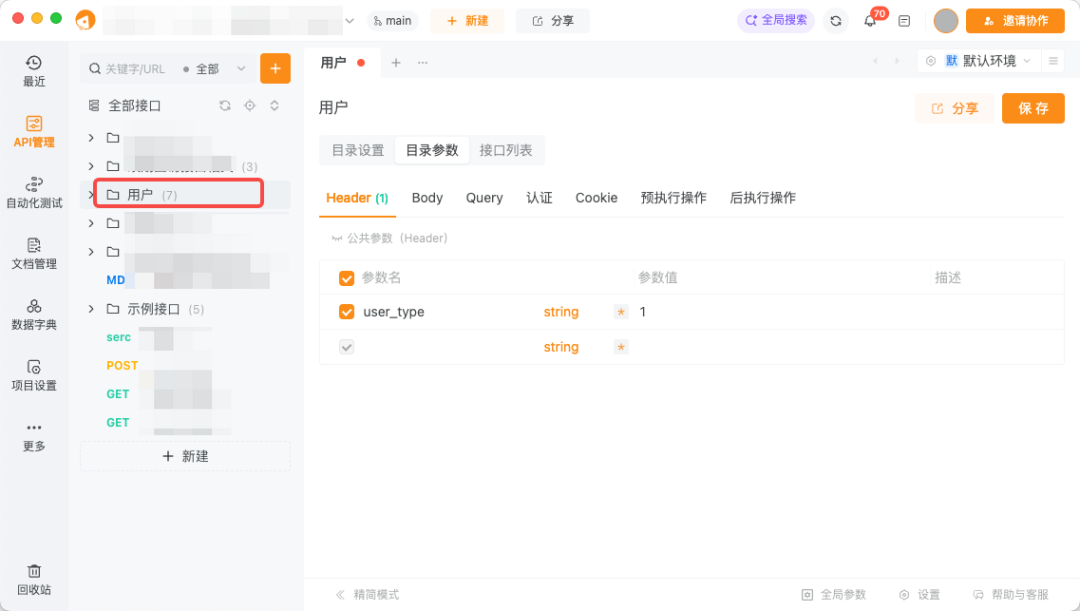1080x611 pixels.
Task: Uncheck the user_type parameter checkbox
Action: coord(347,312)
